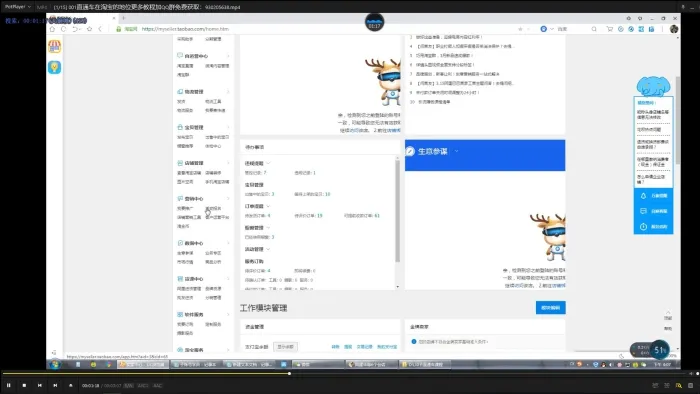Click the to-do panel vertical scrollbar
This screenshot has height=394, width=700.
397,211
